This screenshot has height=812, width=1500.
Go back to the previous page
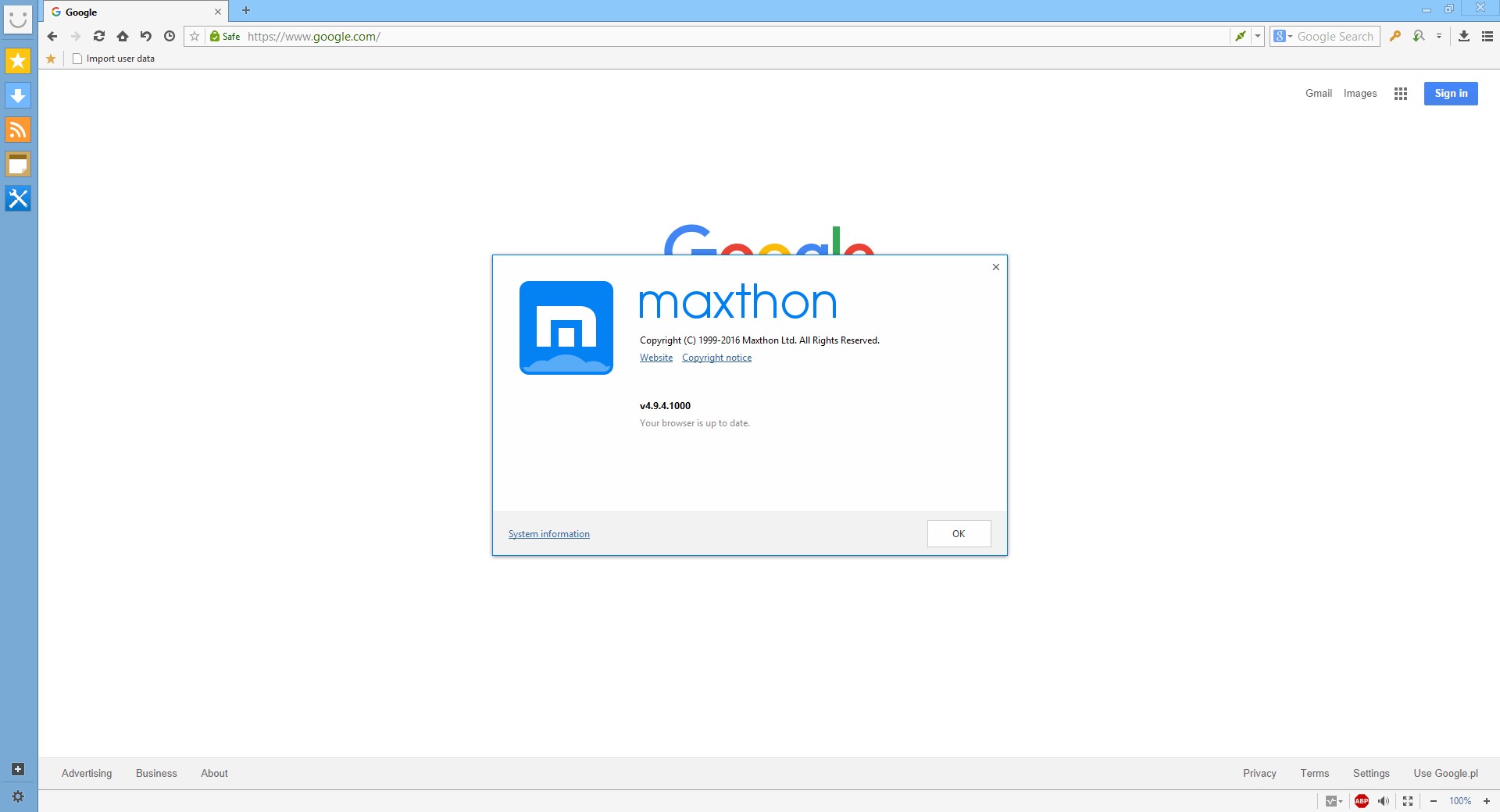[52, 36]
